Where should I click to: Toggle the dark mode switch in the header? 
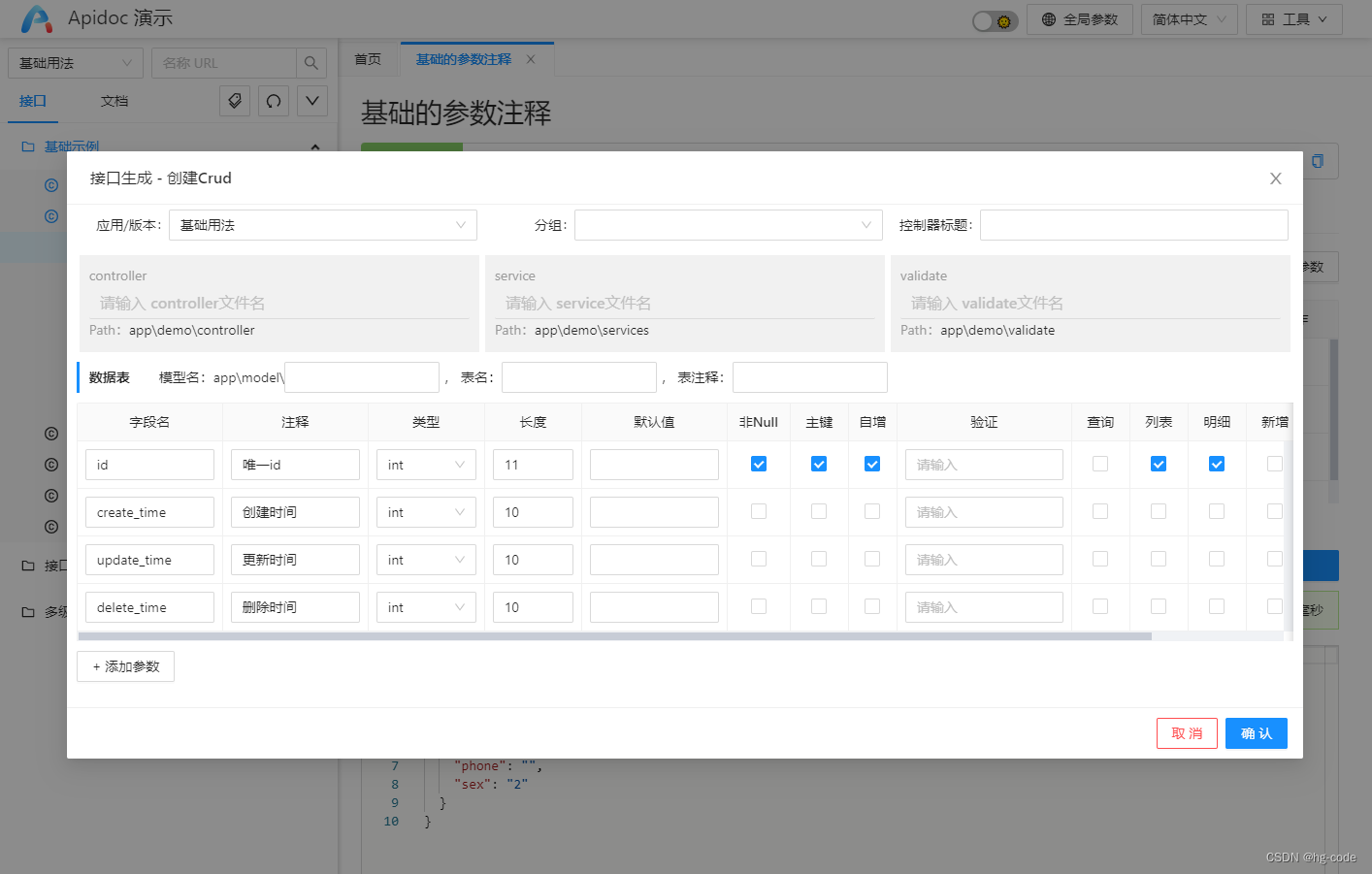pyautogui.click(x=993, y=18)
